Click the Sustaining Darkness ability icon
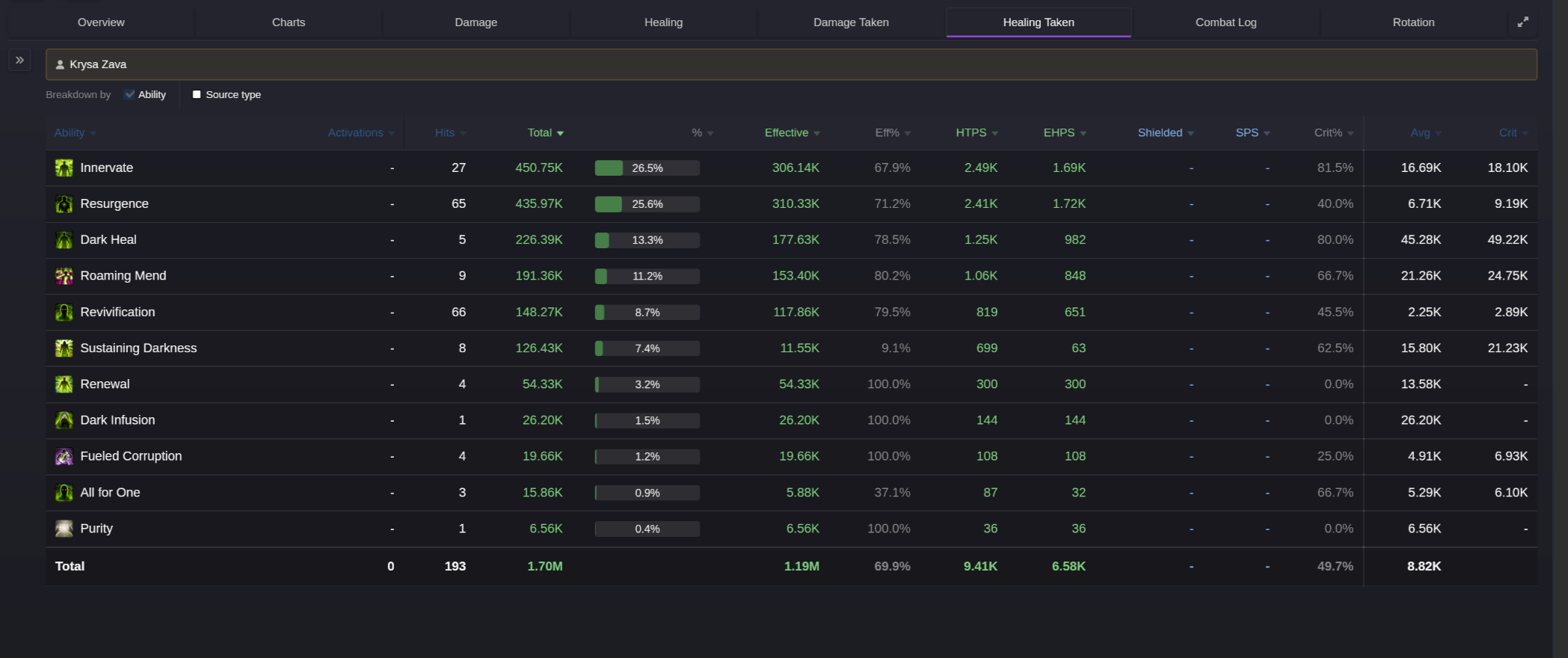Viewport: 1568px width, 658px height. click(64, 348)
